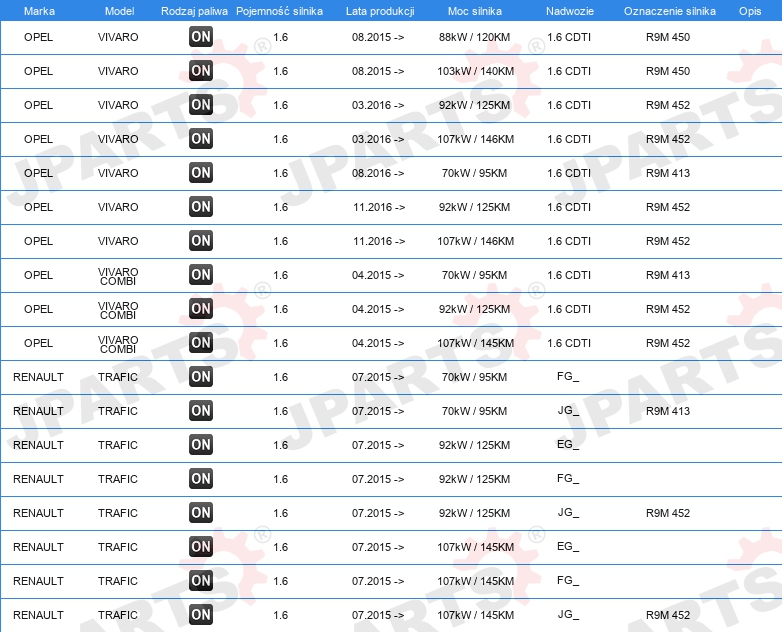
Task: Click '1.6 CDTI' in the 88kW/120KM row
Action: click(x=569, y=37)
